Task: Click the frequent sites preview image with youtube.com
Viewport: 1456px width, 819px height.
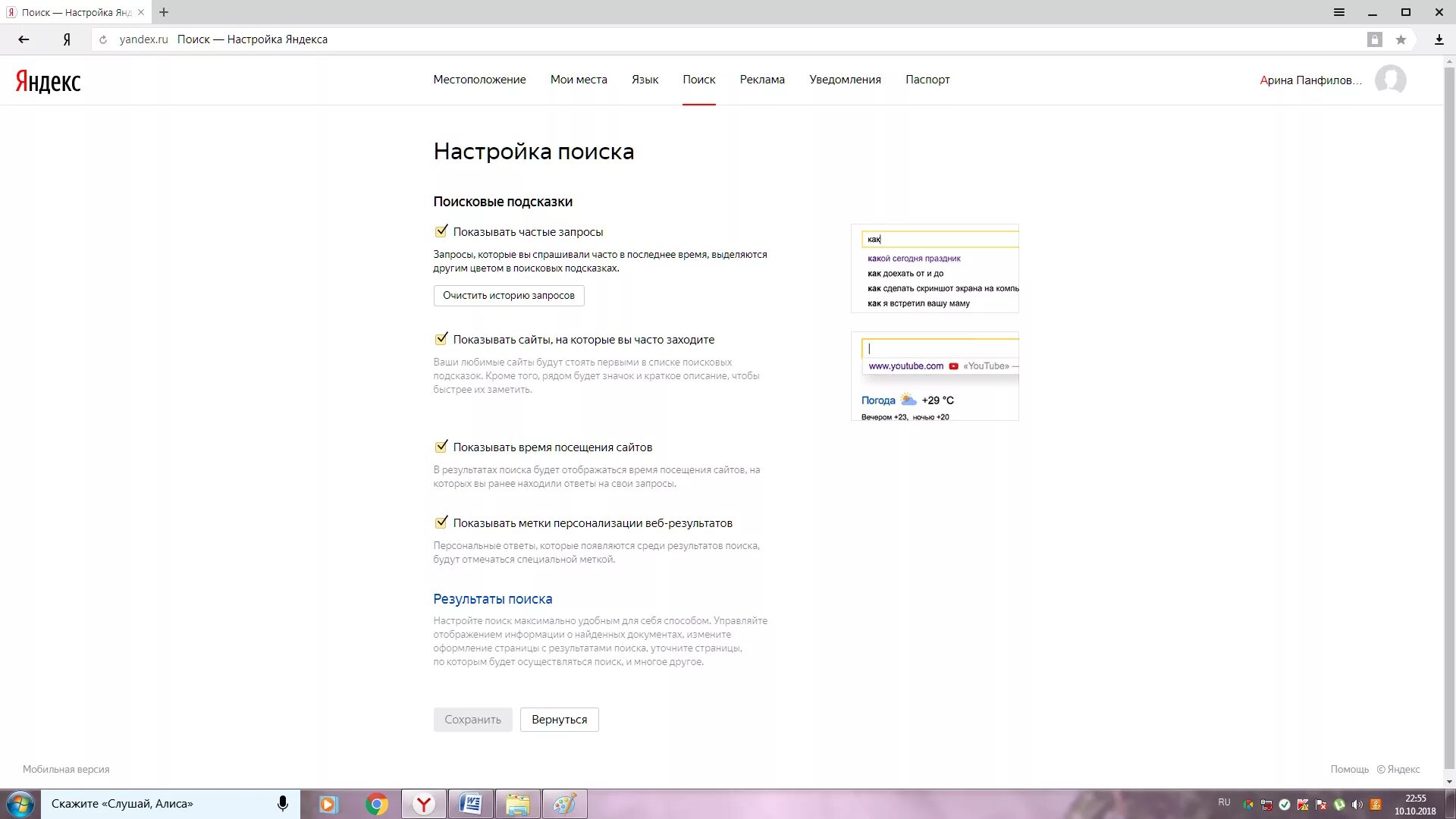Action: point(934,376)
